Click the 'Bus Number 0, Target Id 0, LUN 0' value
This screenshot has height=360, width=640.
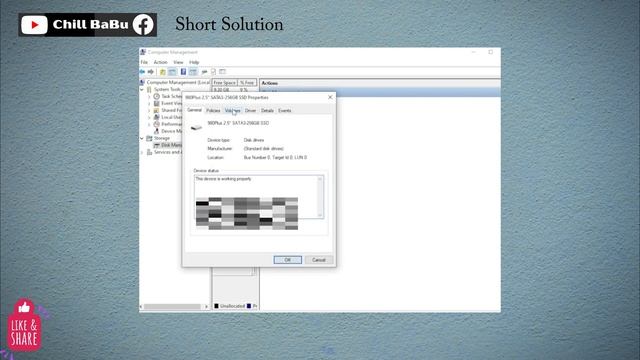(276, 157)
